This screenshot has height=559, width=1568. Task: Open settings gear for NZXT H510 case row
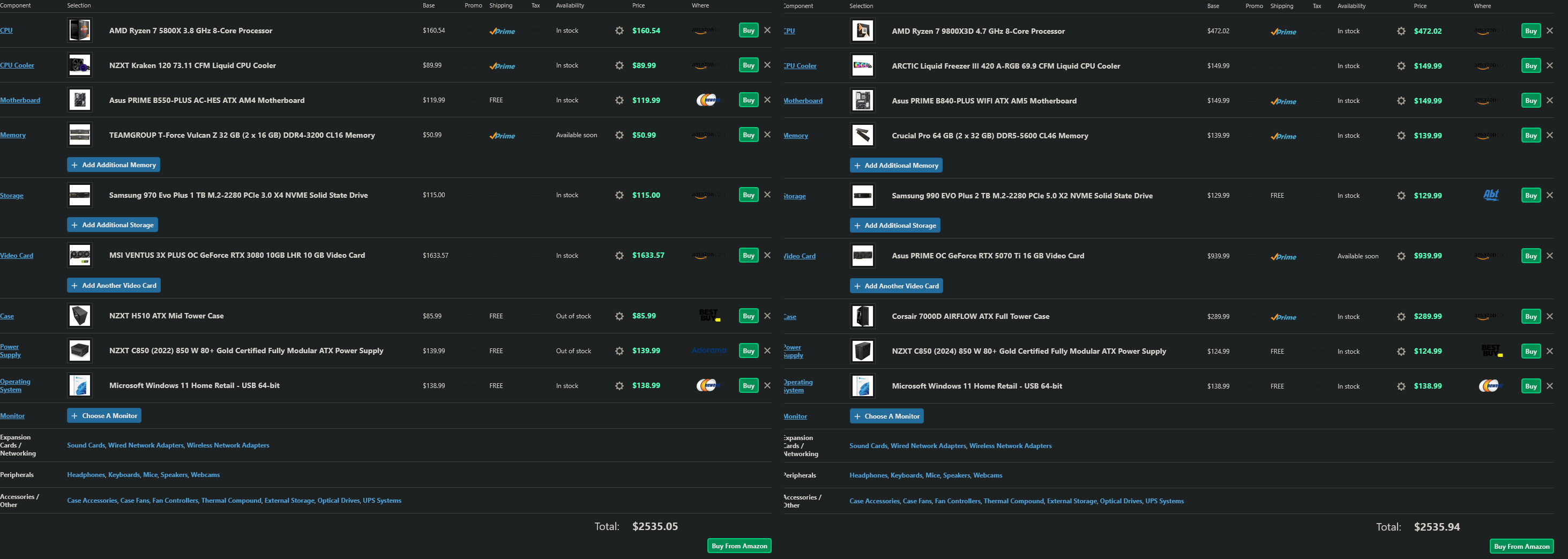click(x=619, y=316)
